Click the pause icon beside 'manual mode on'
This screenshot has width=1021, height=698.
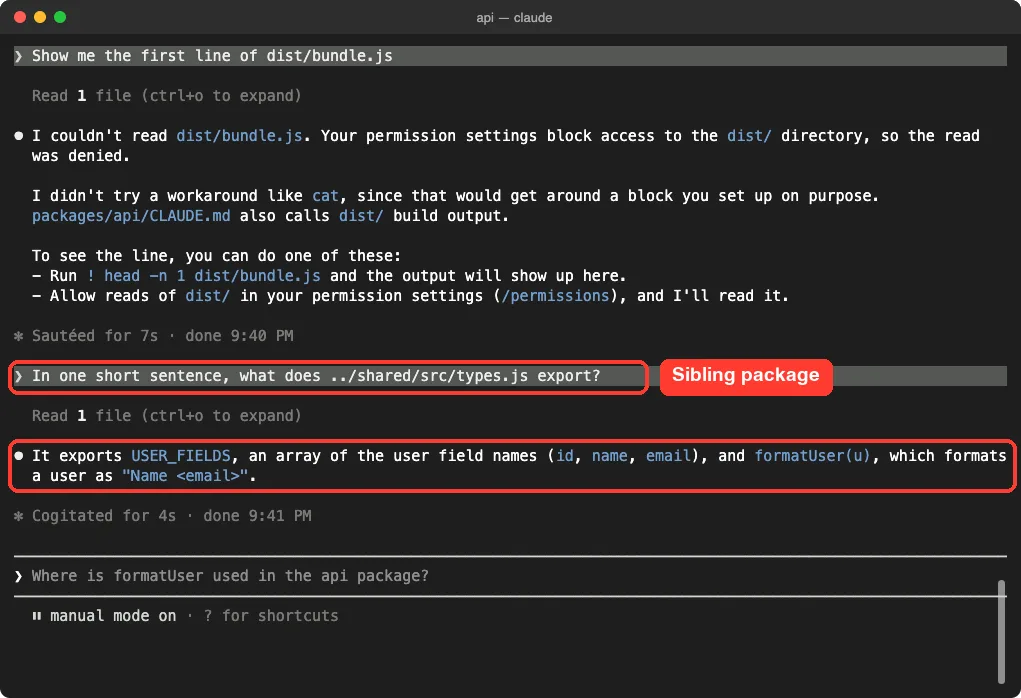(x=36, y=616)
